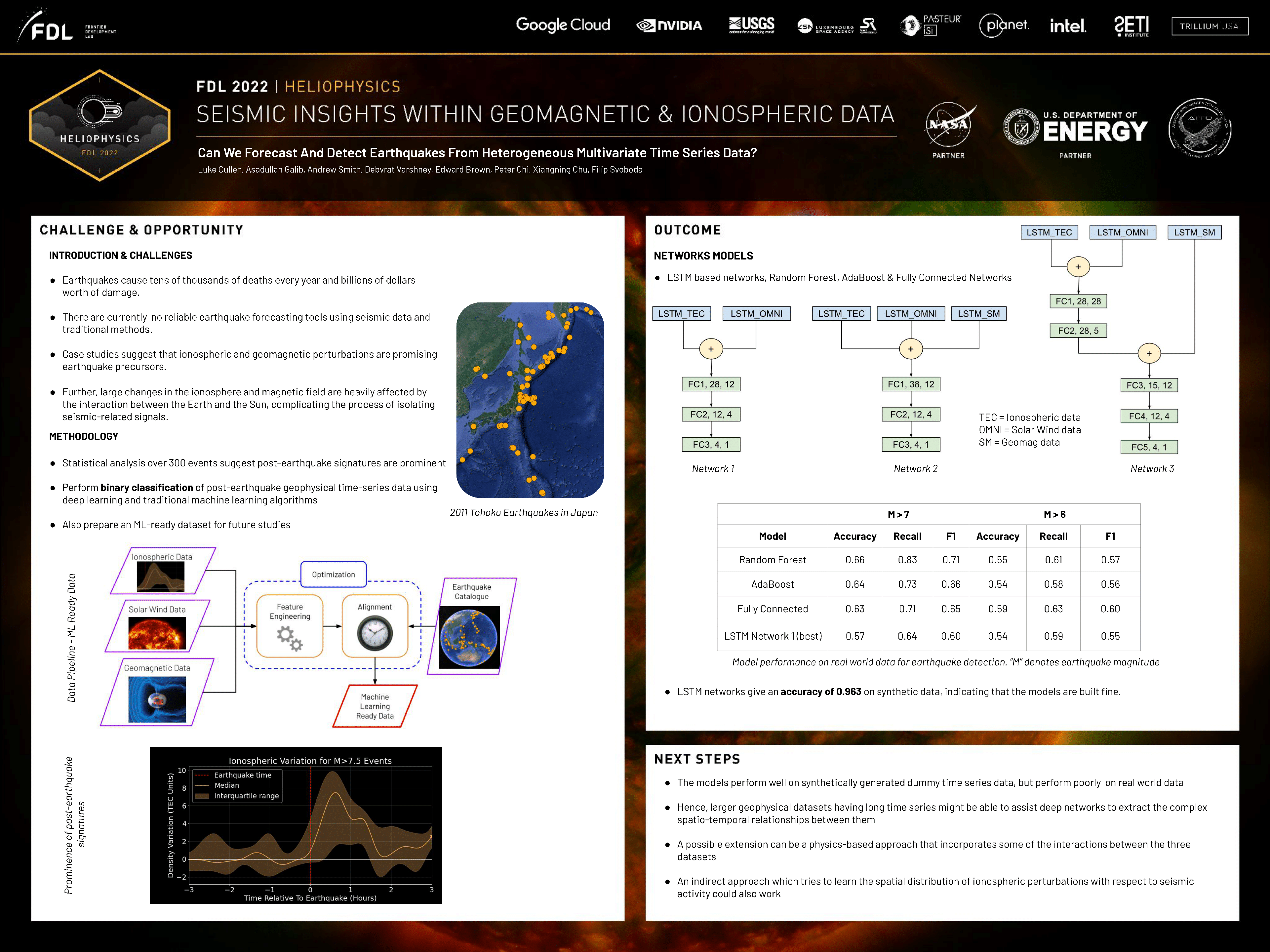Click the Solar Wind Data sun thumbnail
This screenshot has width=1270, height=952.
point(157,633)
